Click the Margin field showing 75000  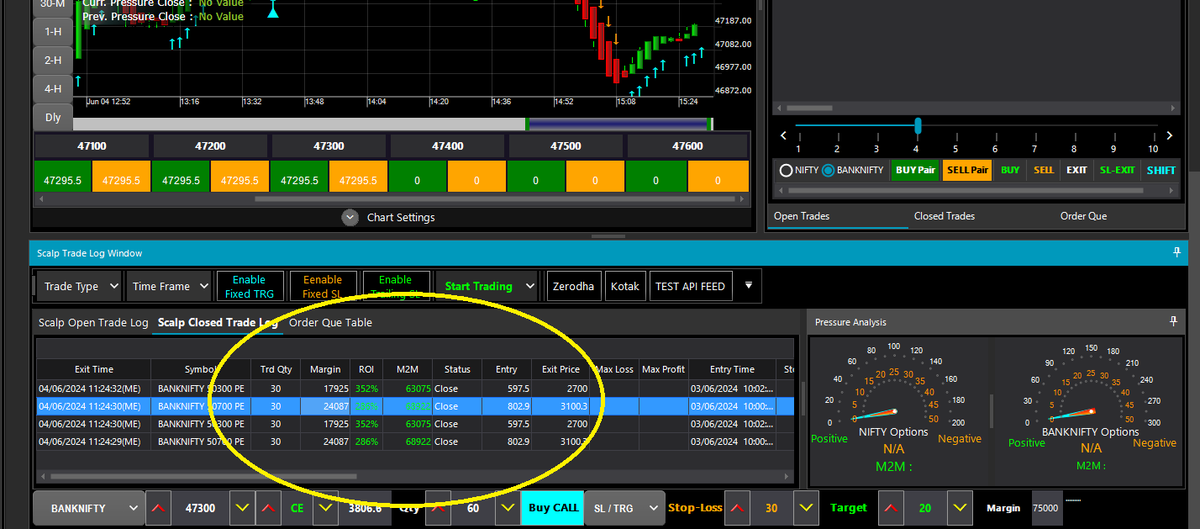(1046, 508)
